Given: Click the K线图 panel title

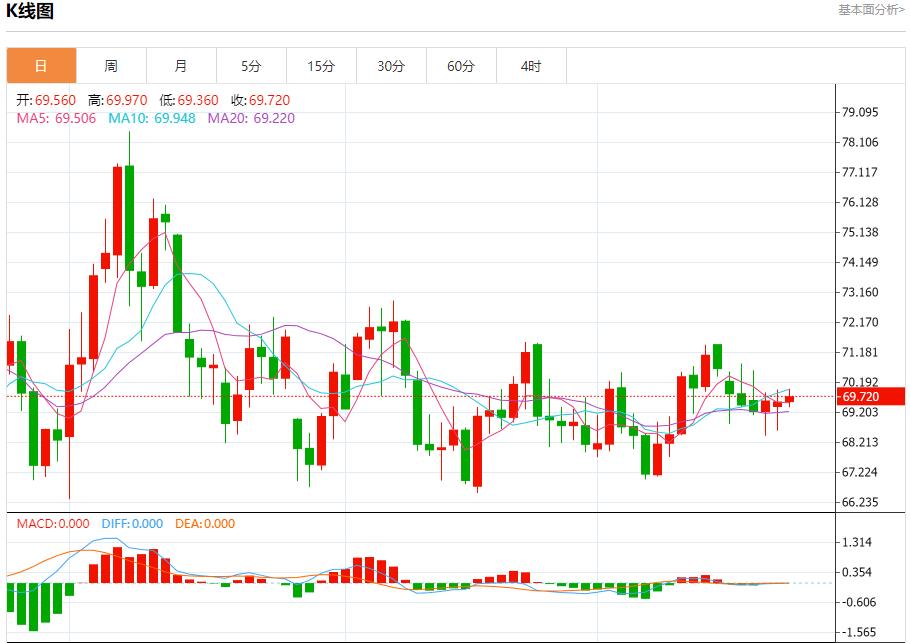Looking at the screenshot, I should point(31,12).
